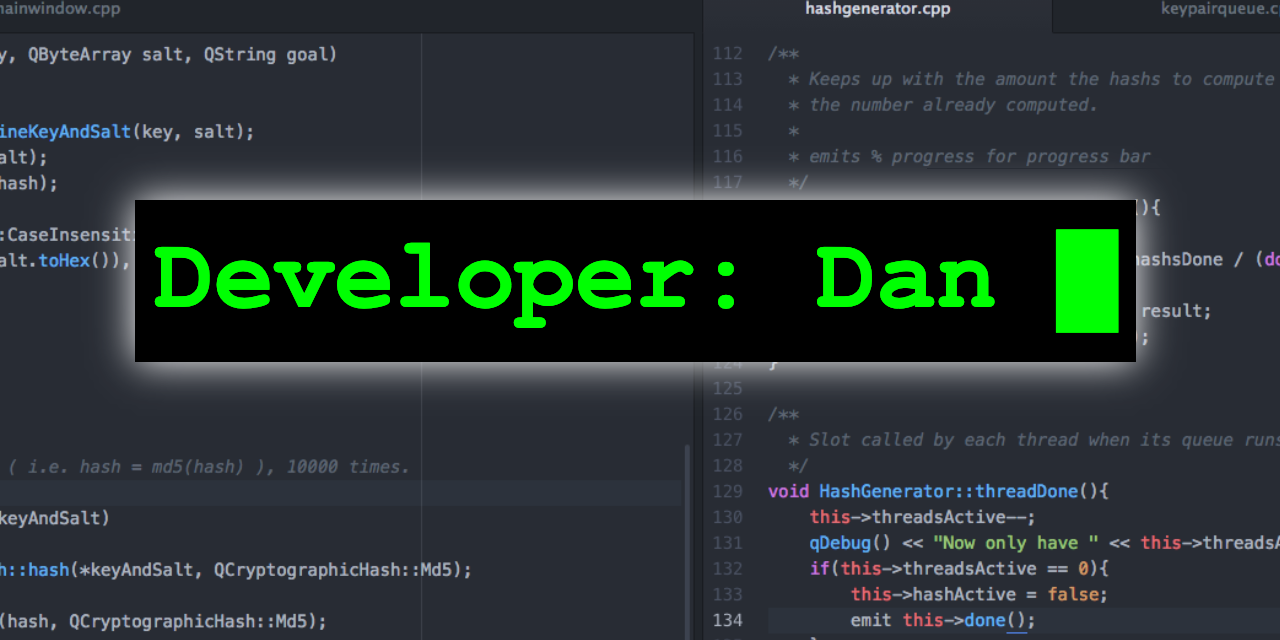
Task: Click 'done()' in the emit statement
Action: 996,620
